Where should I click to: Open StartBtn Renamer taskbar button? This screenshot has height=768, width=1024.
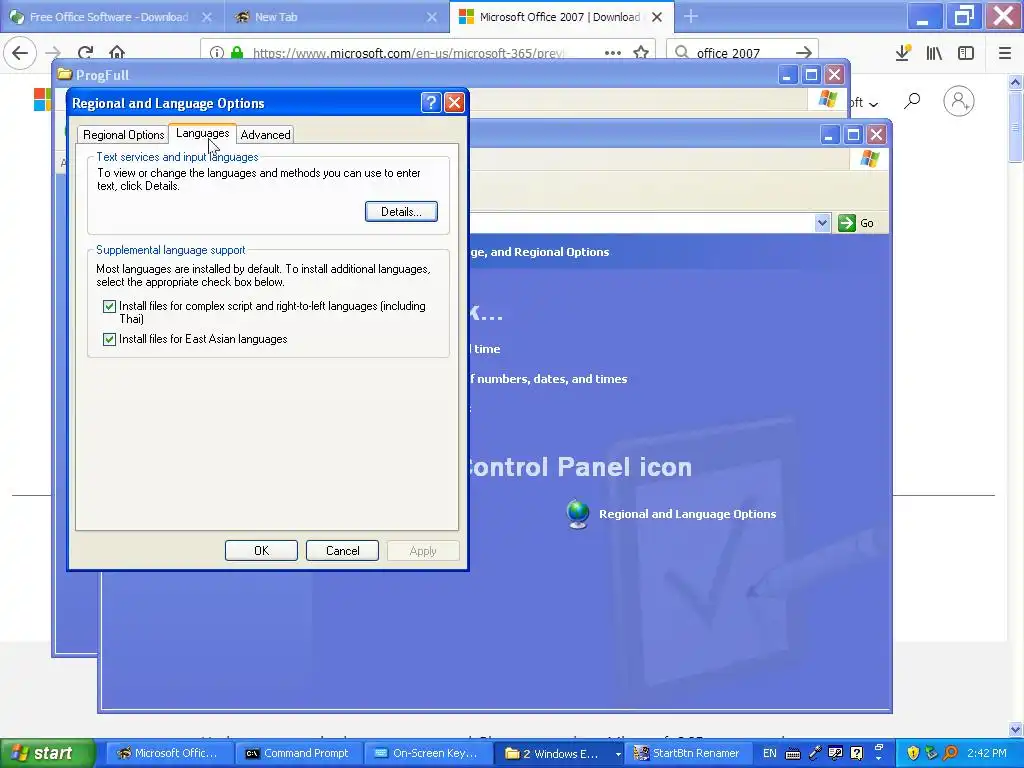[x=686, y=754]
